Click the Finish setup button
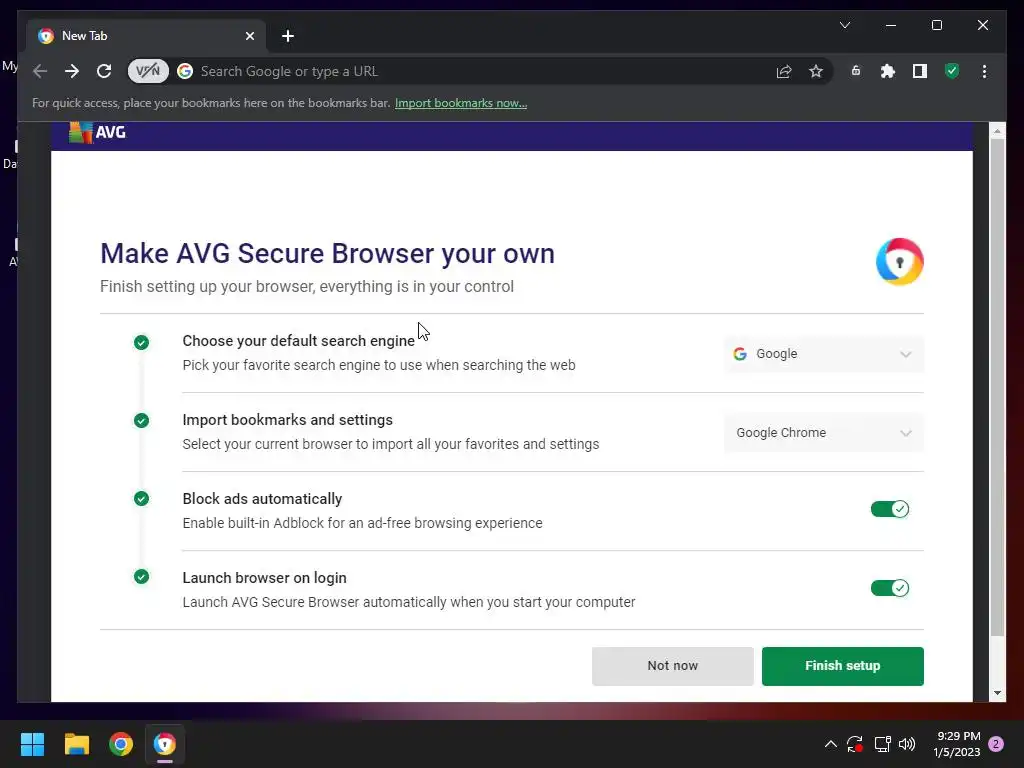1024x768 pixels. pyautogui.click(x=842, y=666)
